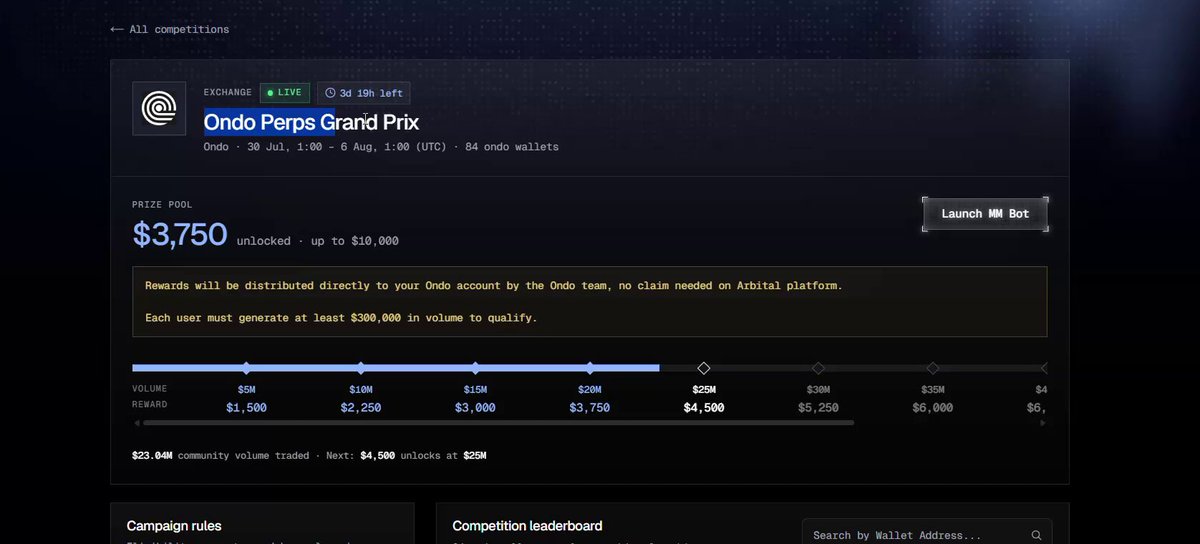Click the Launch MM Bot button
1200x544 pixels.
985,214
